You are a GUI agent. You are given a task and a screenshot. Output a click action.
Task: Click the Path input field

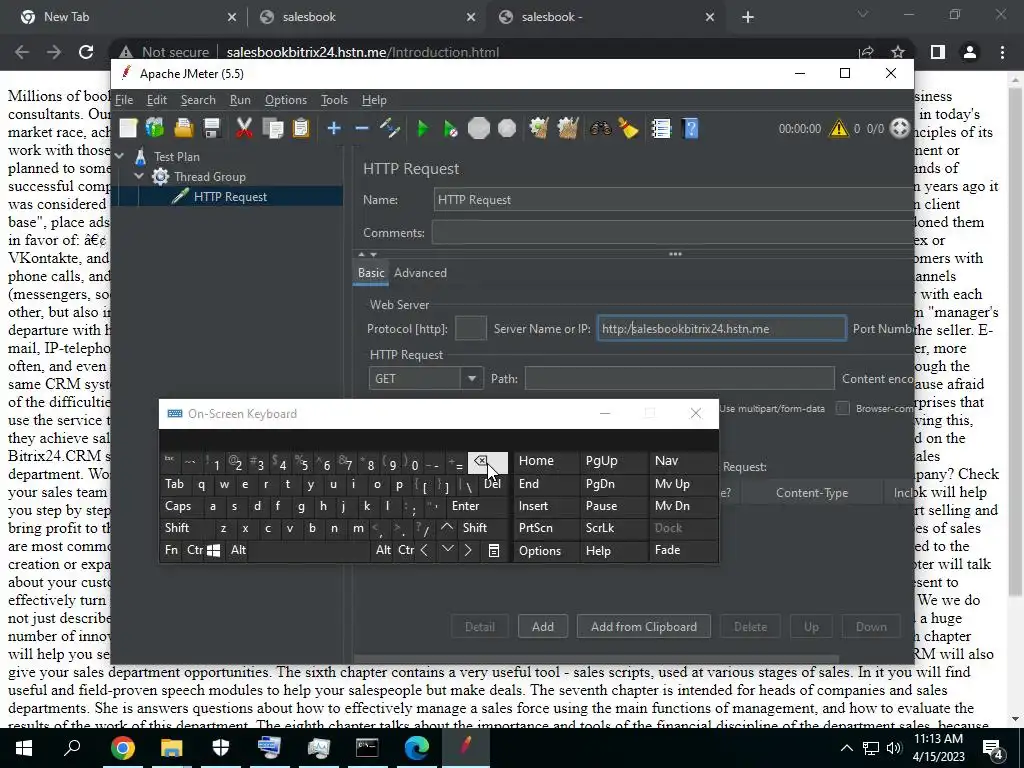(679, 378)
